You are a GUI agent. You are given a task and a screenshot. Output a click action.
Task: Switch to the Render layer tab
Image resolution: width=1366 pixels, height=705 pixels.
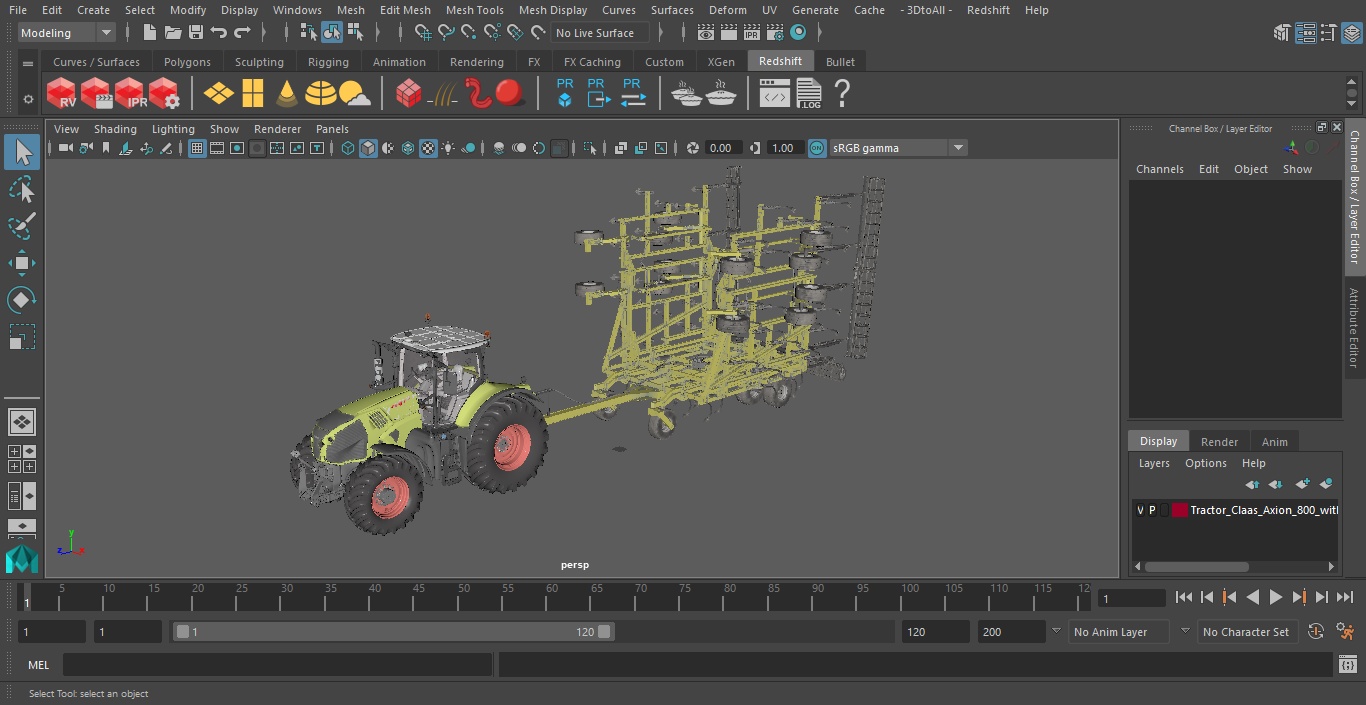1219,441
